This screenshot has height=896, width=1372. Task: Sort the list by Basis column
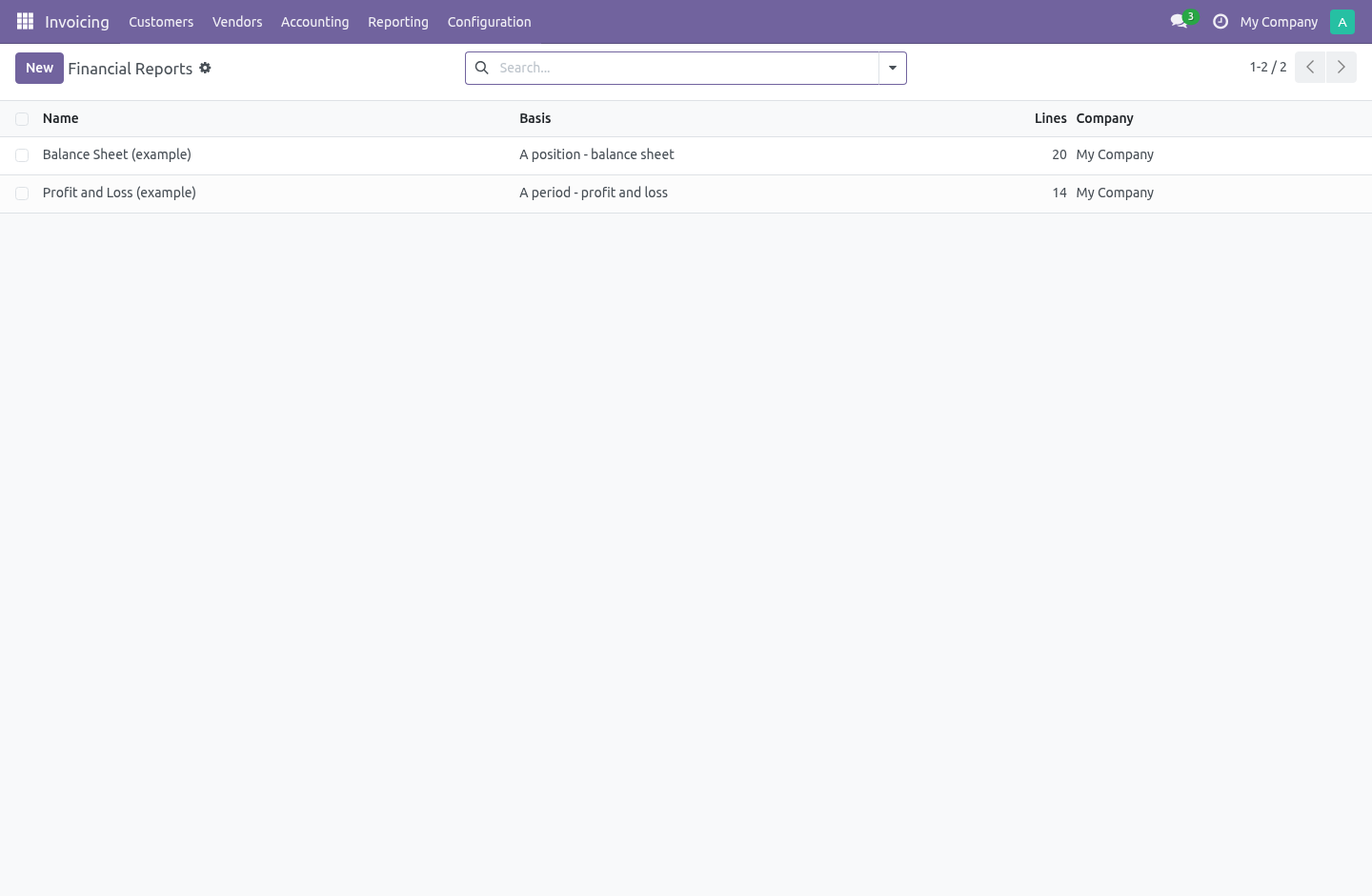point(535,118)
